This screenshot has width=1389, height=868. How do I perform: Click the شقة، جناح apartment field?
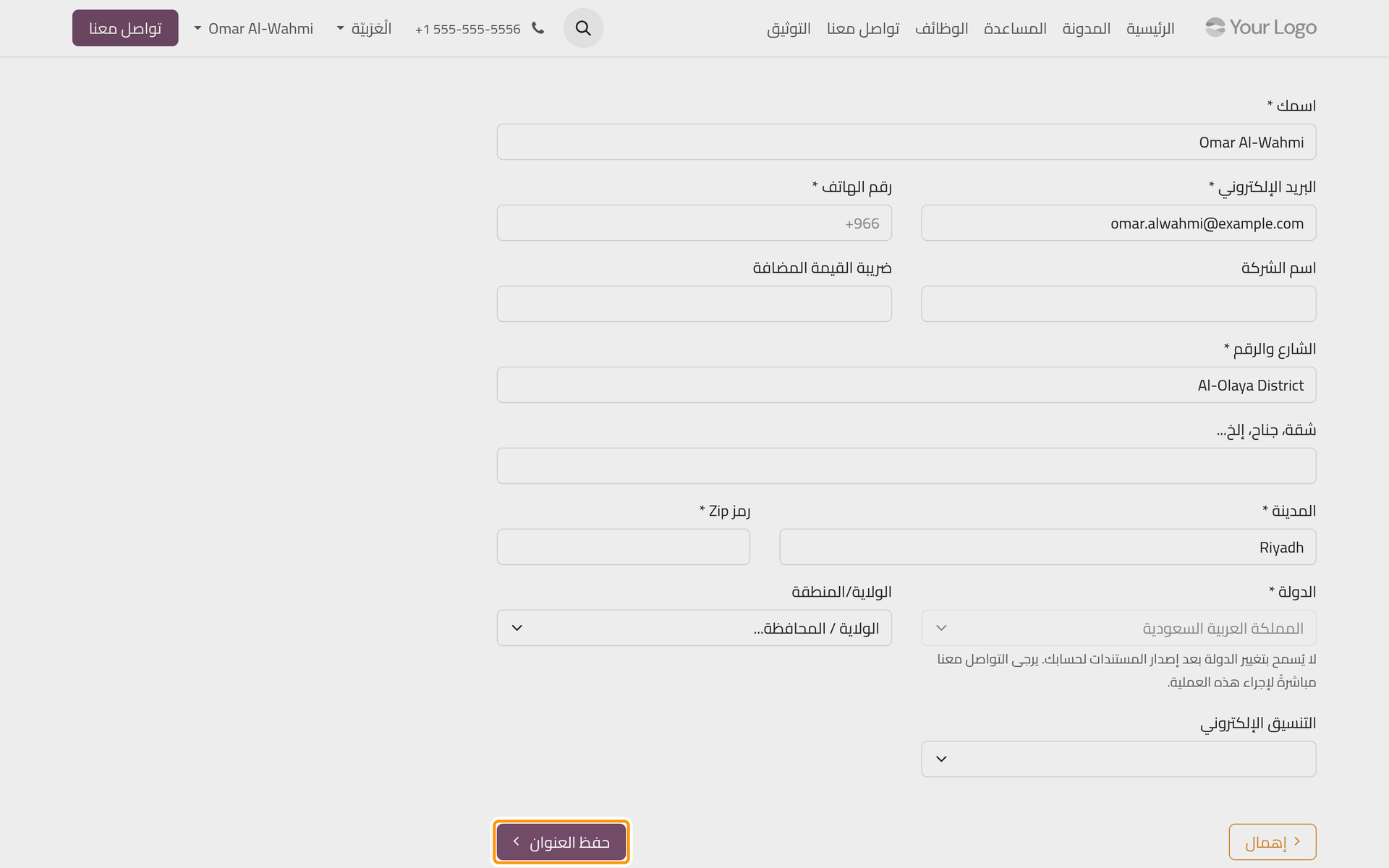point(906,466)
